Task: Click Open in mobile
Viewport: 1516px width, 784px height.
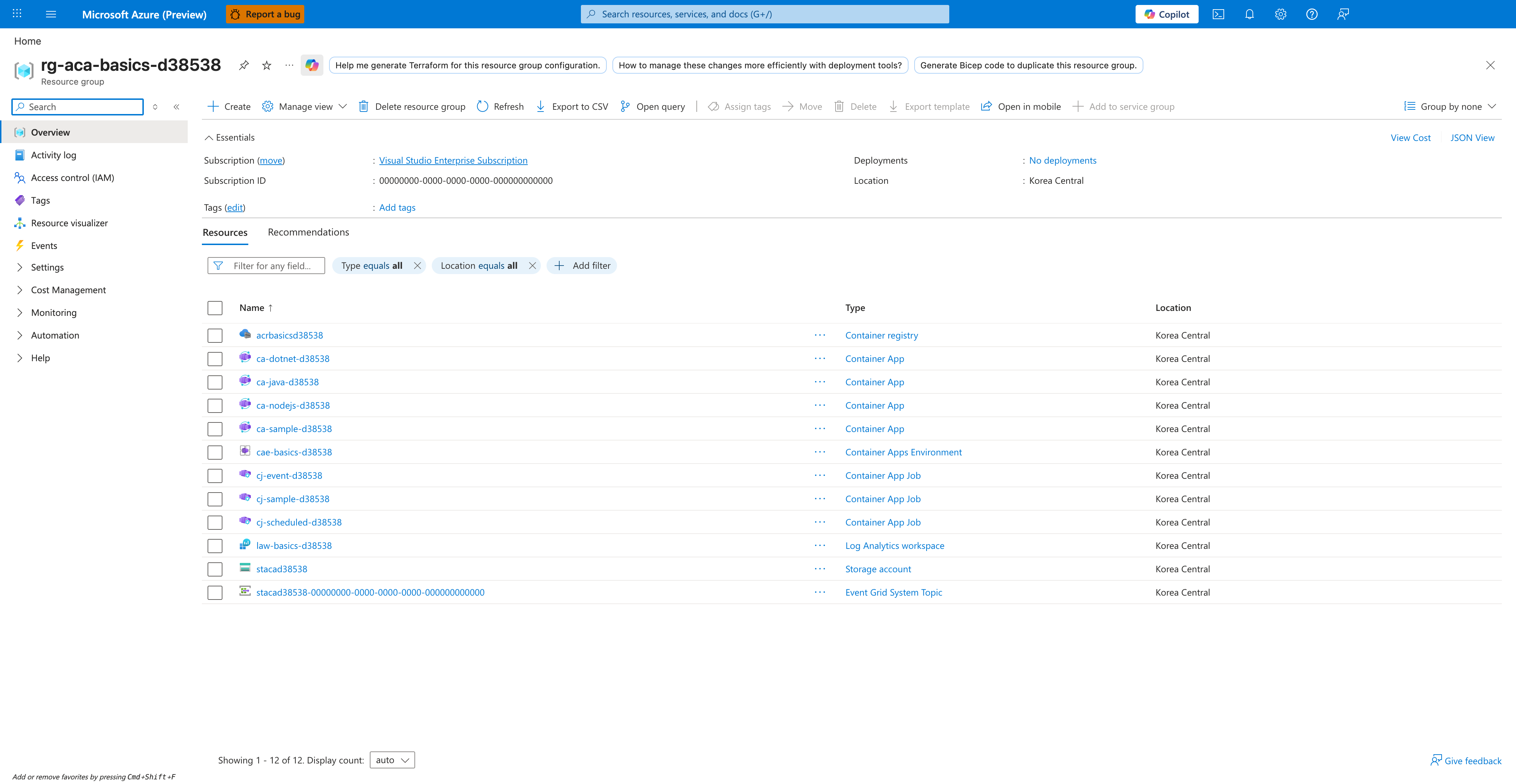Action: coord(1020,107)
